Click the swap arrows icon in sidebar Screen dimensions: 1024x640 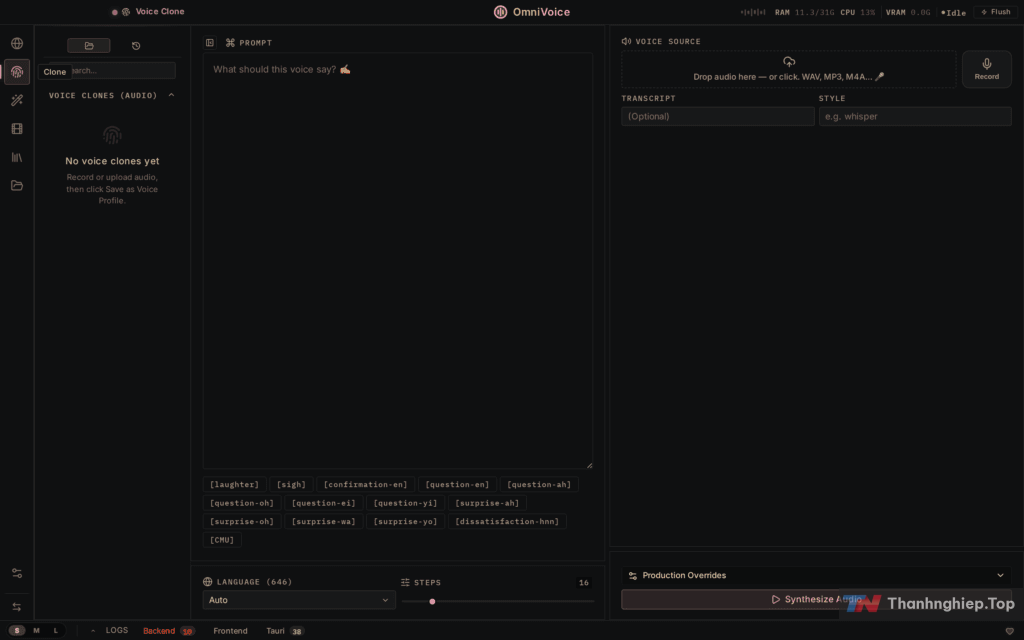(17, 607)
